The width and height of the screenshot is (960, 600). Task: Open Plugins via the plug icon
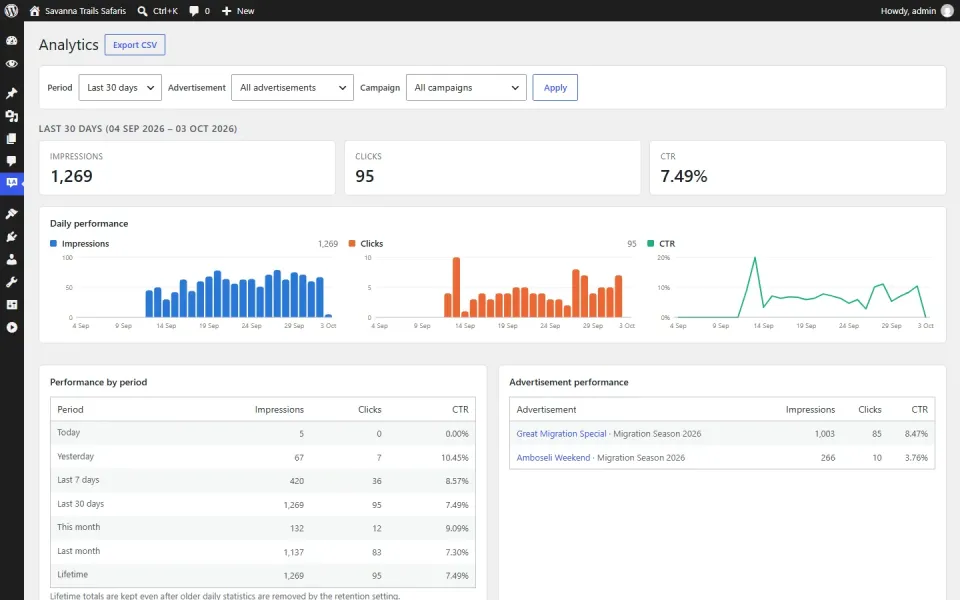click(12, 236)
